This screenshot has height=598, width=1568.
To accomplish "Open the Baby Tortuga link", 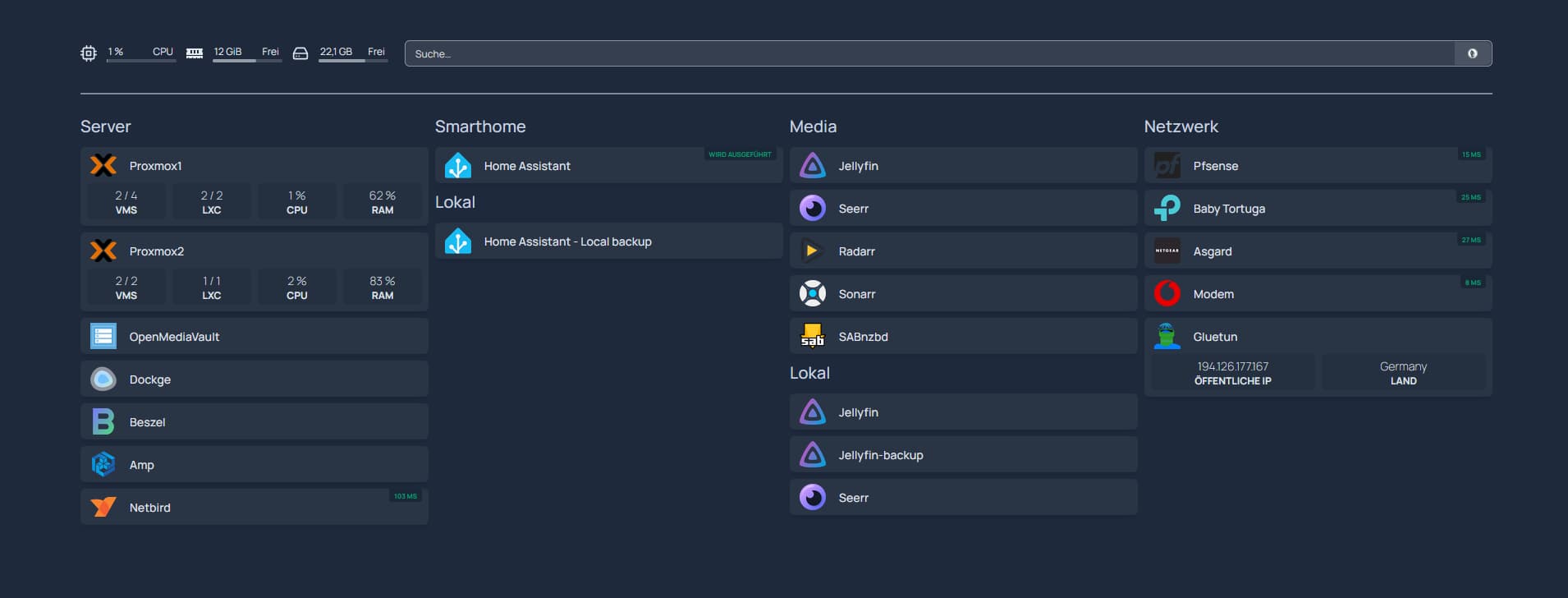I will [x=1318, y=208].
